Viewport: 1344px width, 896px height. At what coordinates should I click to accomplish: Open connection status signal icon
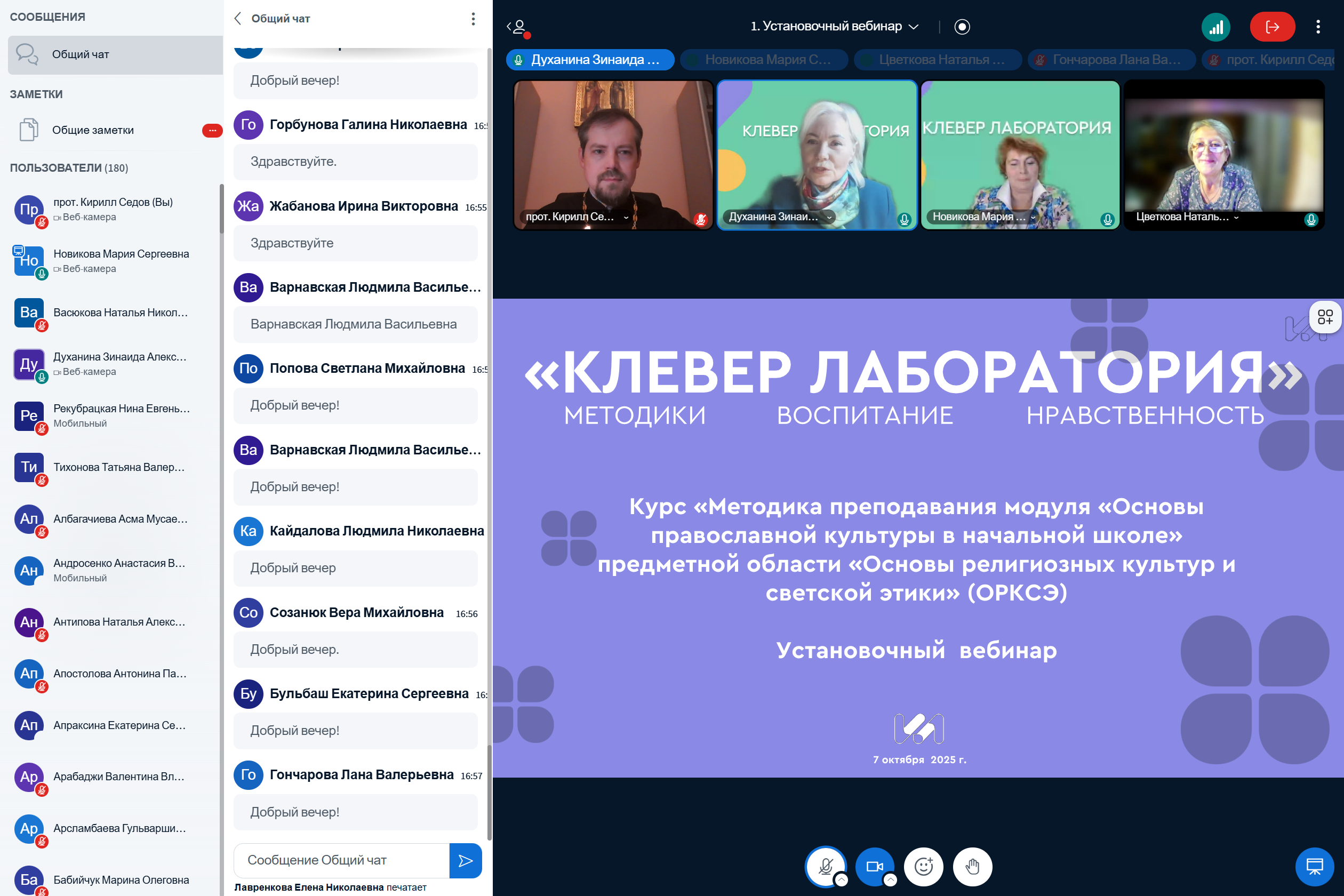pyautogui.click(x=1215, y=27)
